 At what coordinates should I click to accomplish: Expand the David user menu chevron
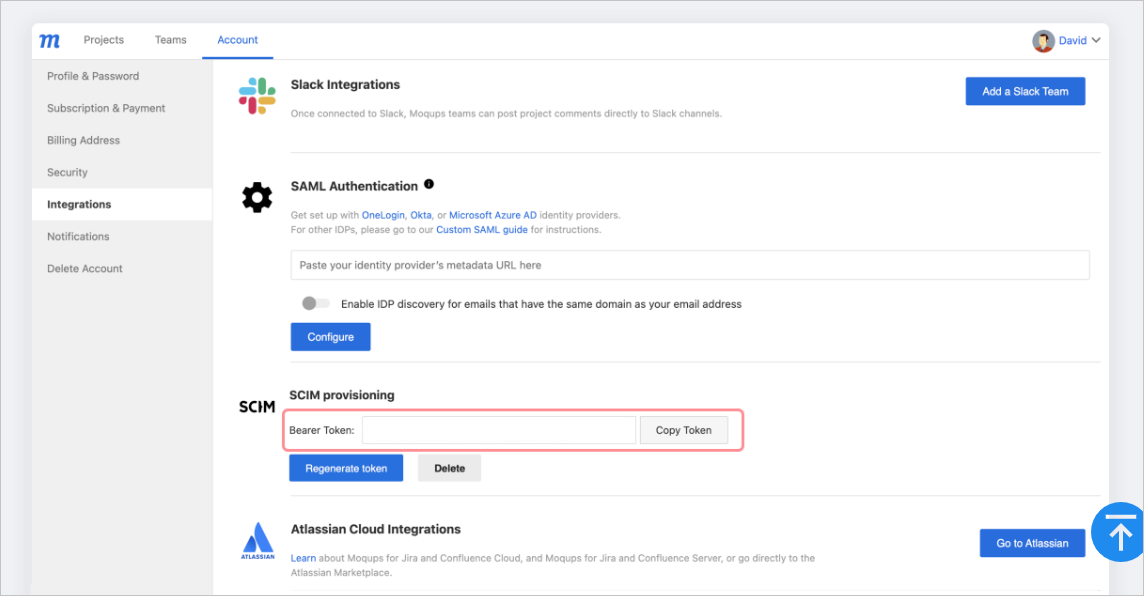[1096, 41]
